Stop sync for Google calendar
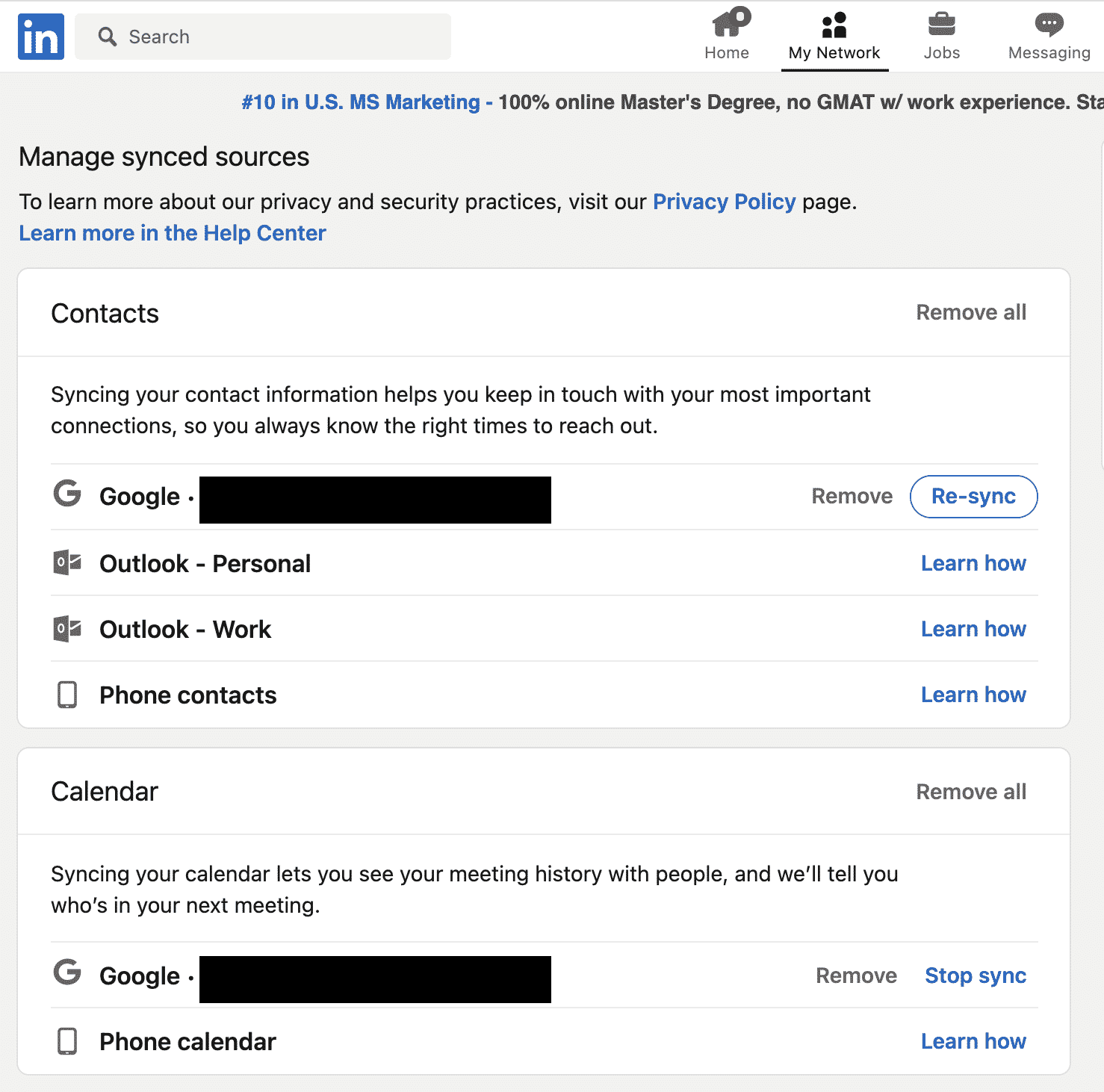The height and width of the screenshot is (1092, 1104). tap(975, 975)
